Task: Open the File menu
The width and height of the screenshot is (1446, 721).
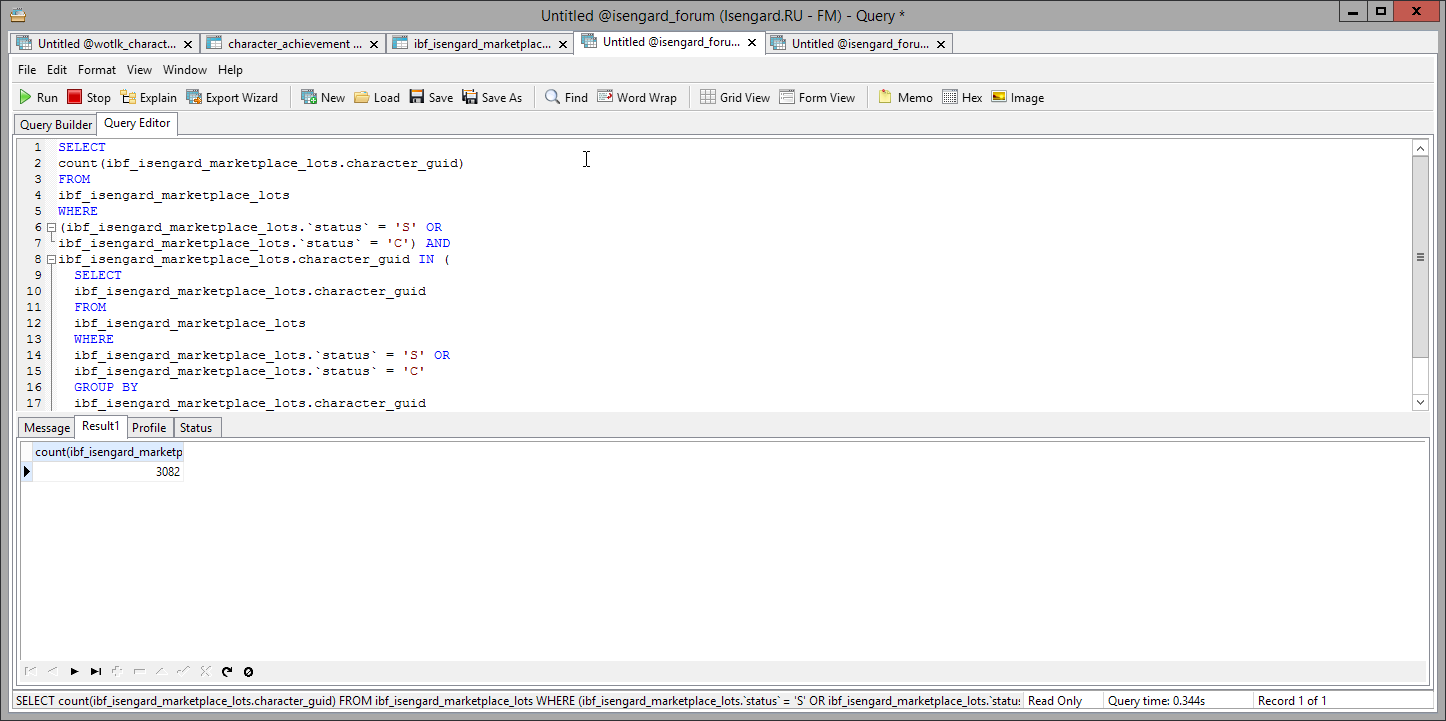Action: click(27, 70)
